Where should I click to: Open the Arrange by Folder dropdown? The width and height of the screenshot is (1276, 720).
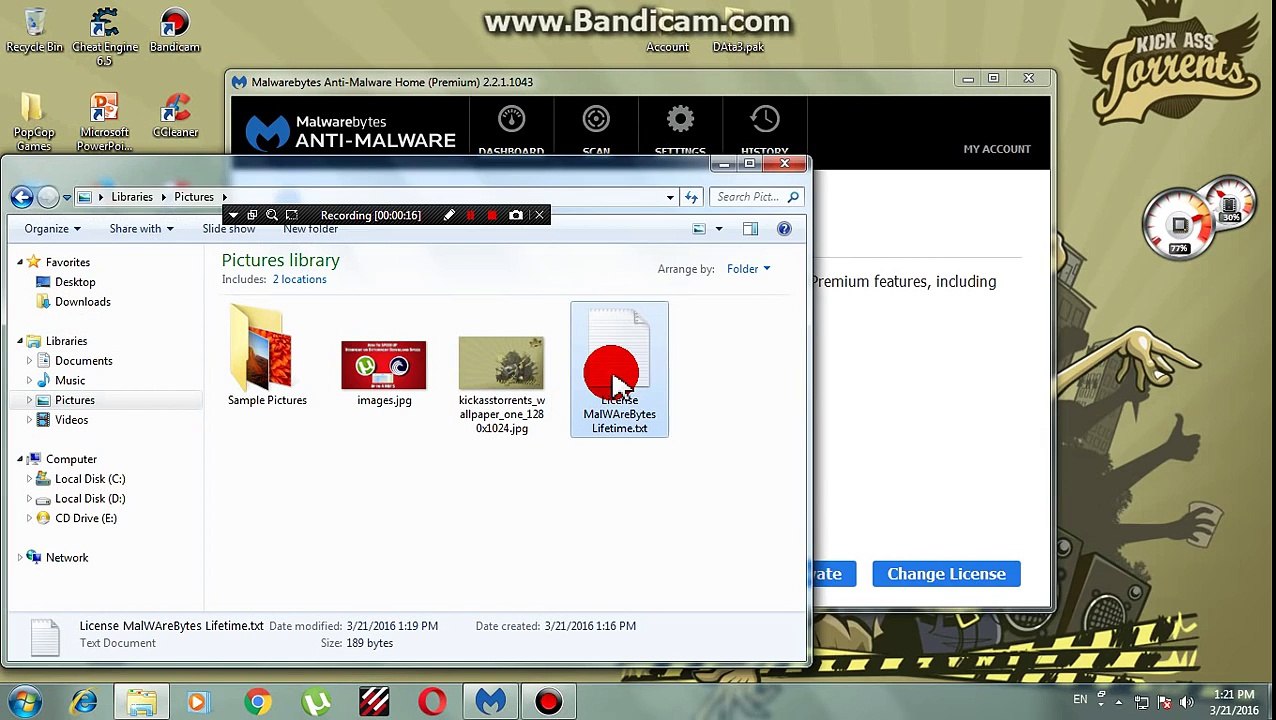748,269
